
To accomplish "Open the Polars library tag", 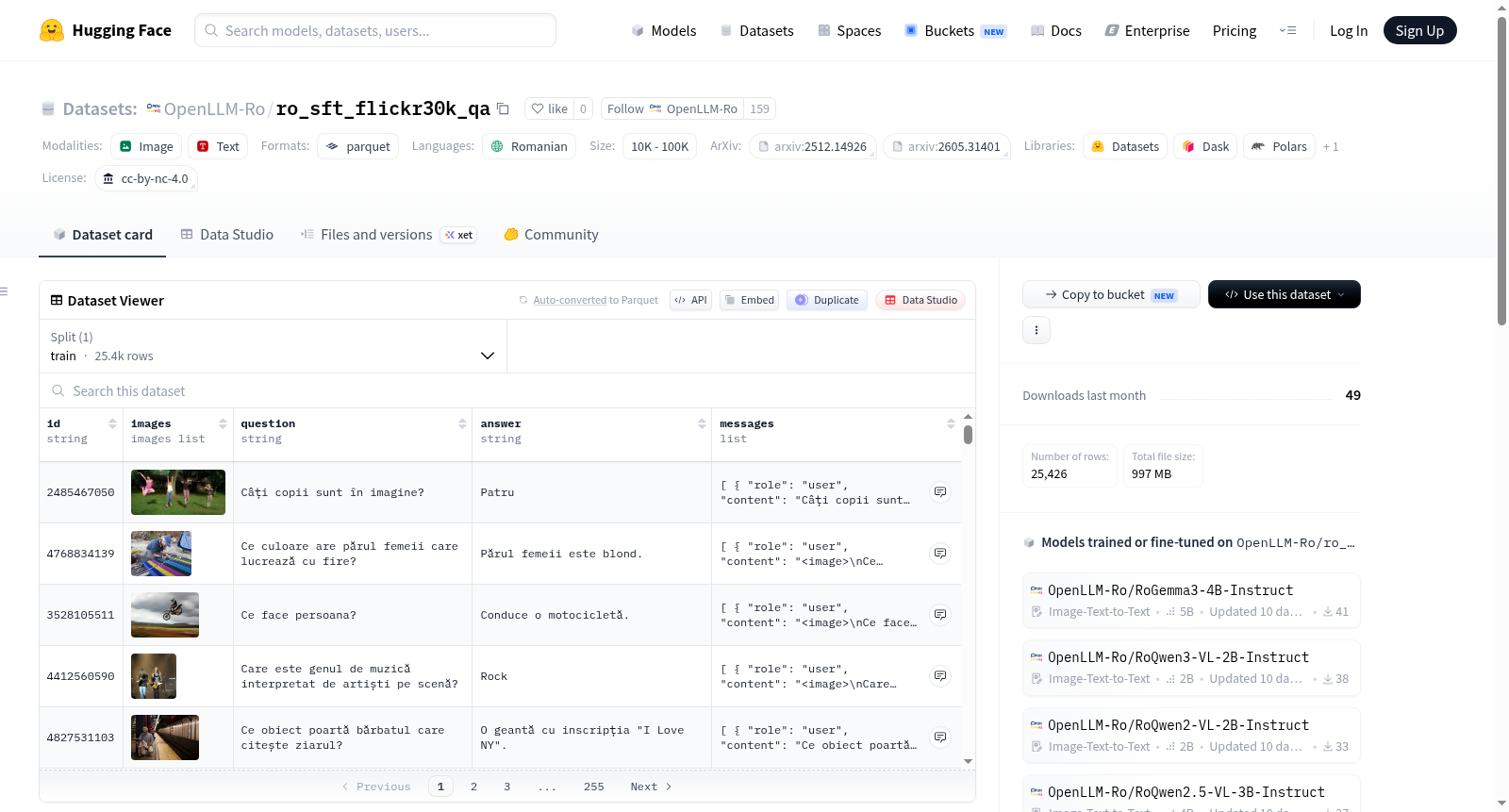I will point(1279,146).
